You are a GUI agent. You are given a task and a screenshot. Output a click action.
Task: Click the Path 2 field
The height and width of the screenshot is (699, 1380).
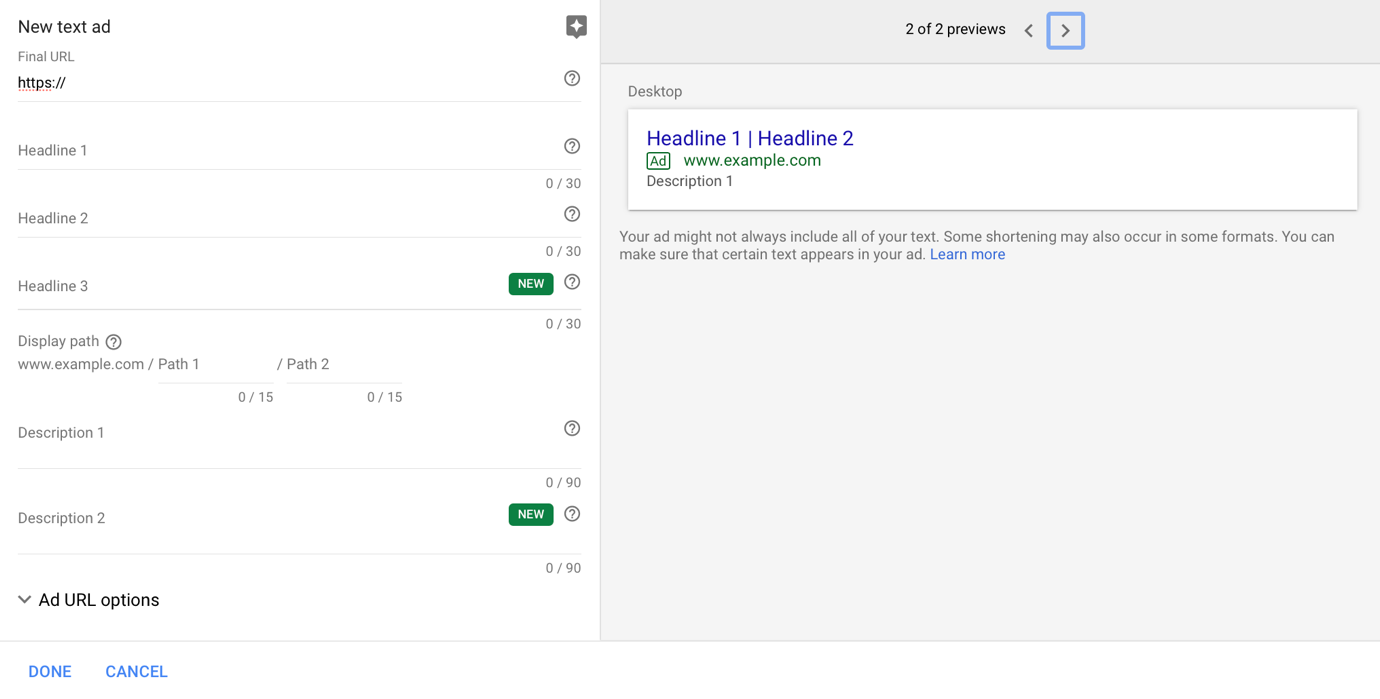point(344,365)
